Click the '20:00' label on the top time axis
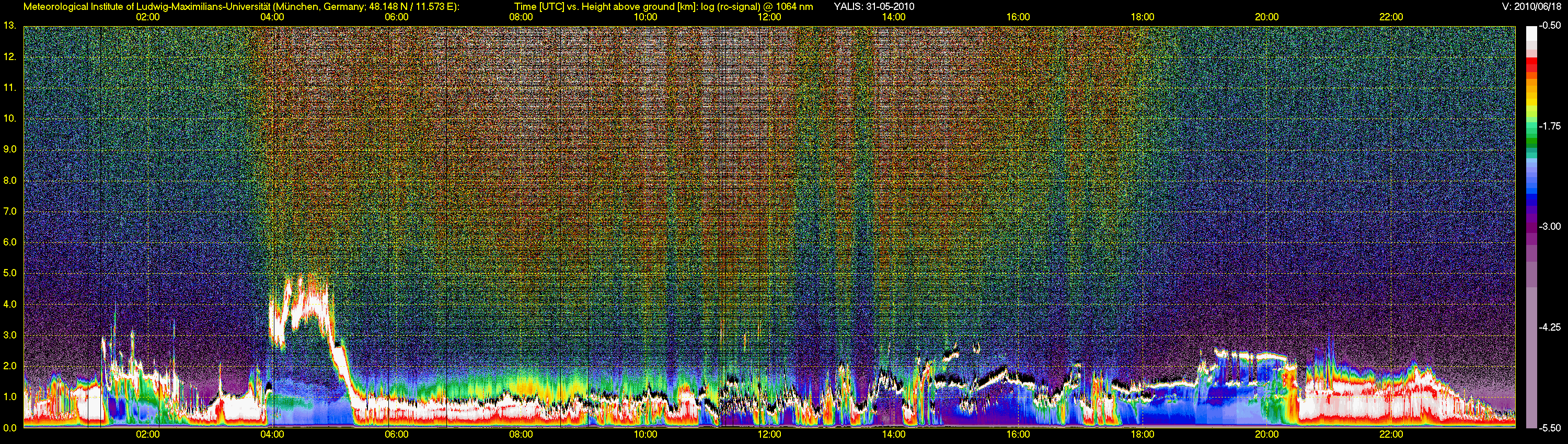 click(1267, 17)
